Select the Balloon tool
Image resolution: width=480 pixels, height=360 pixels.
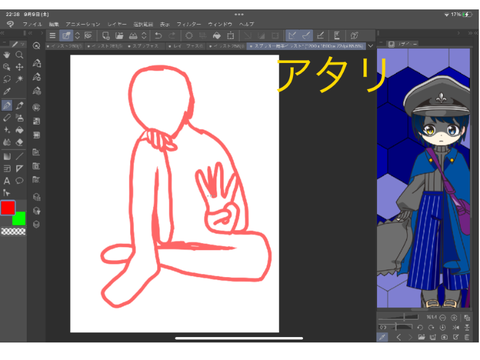click(20, 181)
